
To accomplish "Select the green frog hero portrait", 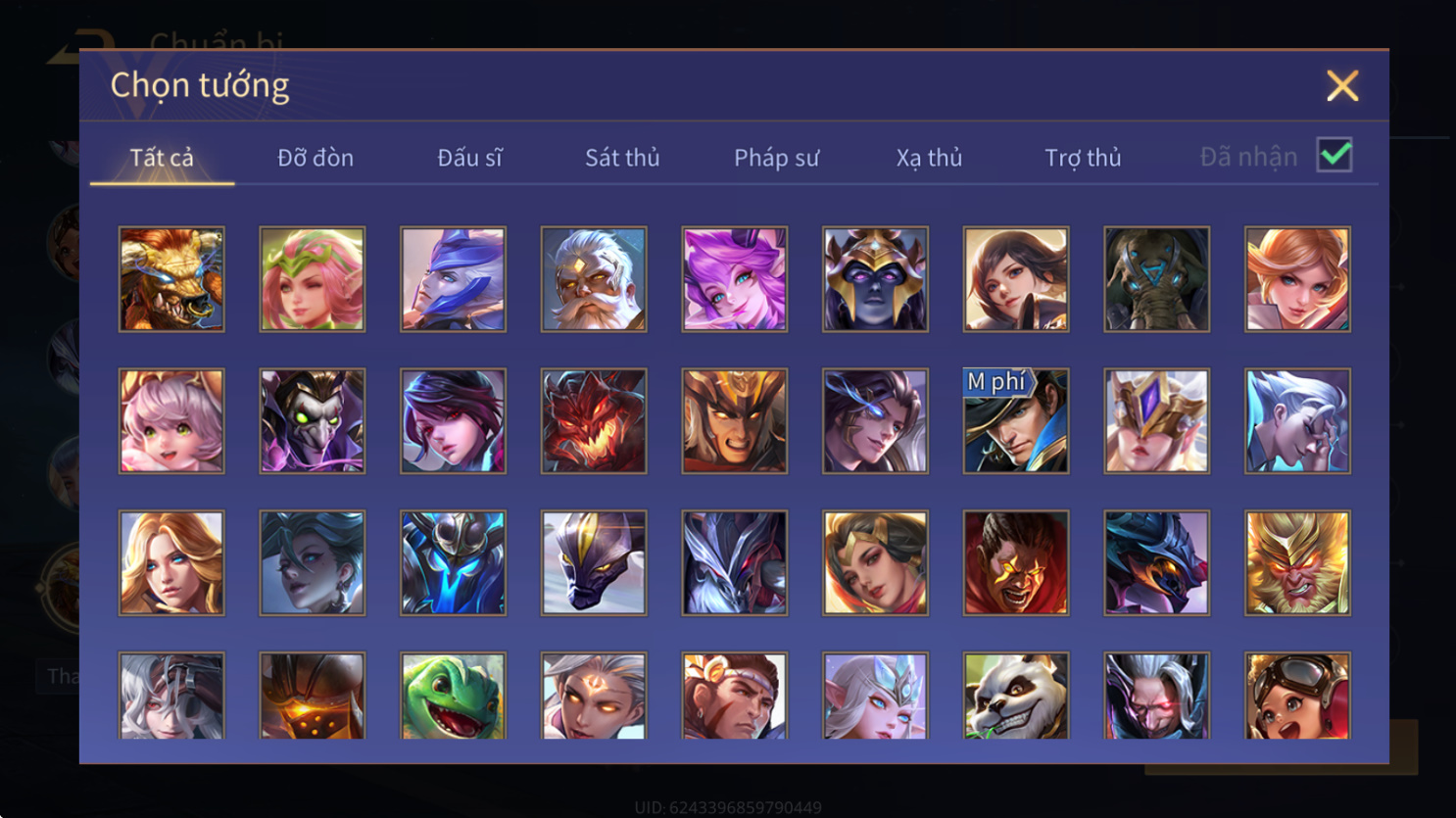I will [453, 696].
